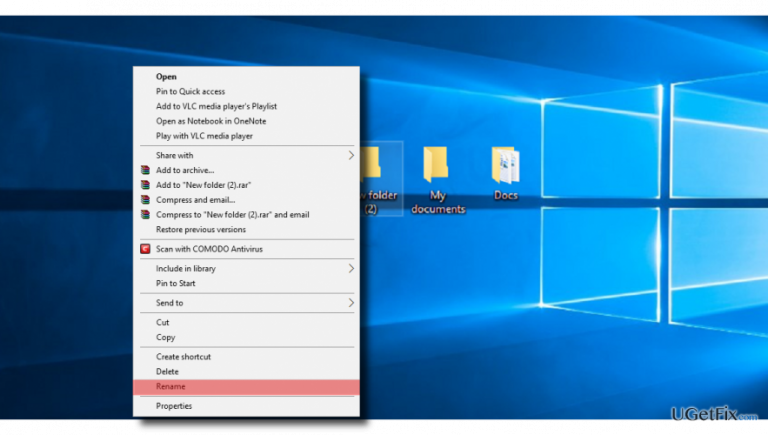Select Delete in the context menu

pos(246,371)
